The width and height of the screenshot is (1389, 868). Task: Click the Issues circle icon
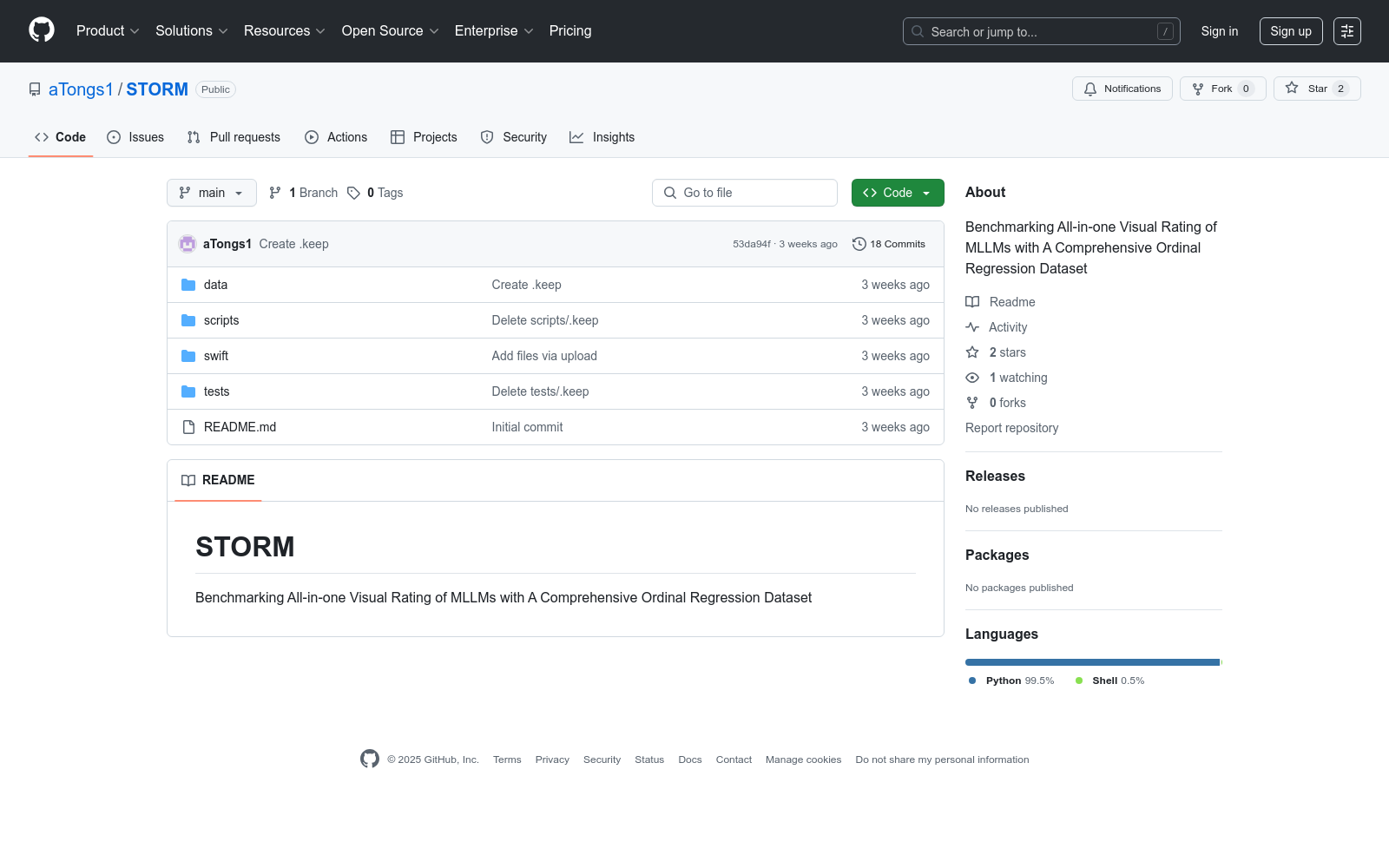click(114, 137)
